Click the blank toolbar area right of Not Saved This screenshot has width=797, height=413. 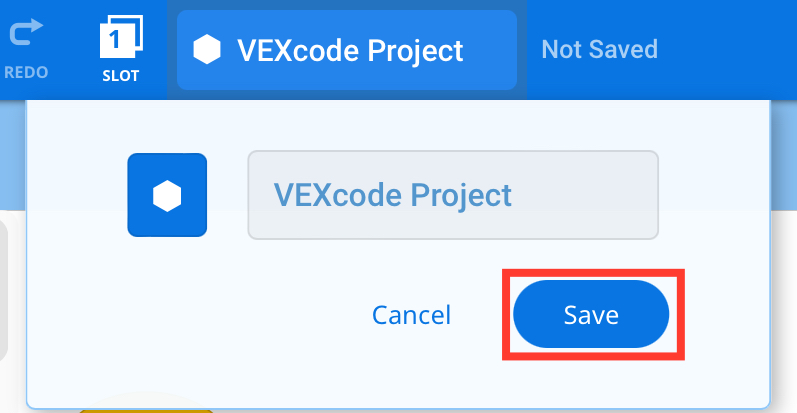pyautogui.click(x=730, y=49)
